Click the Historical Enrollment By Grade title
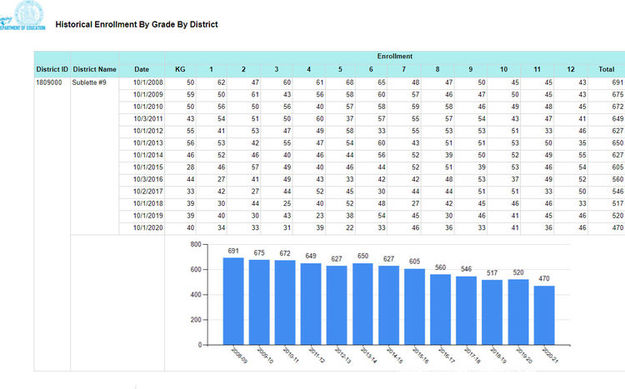 (137, 24)
